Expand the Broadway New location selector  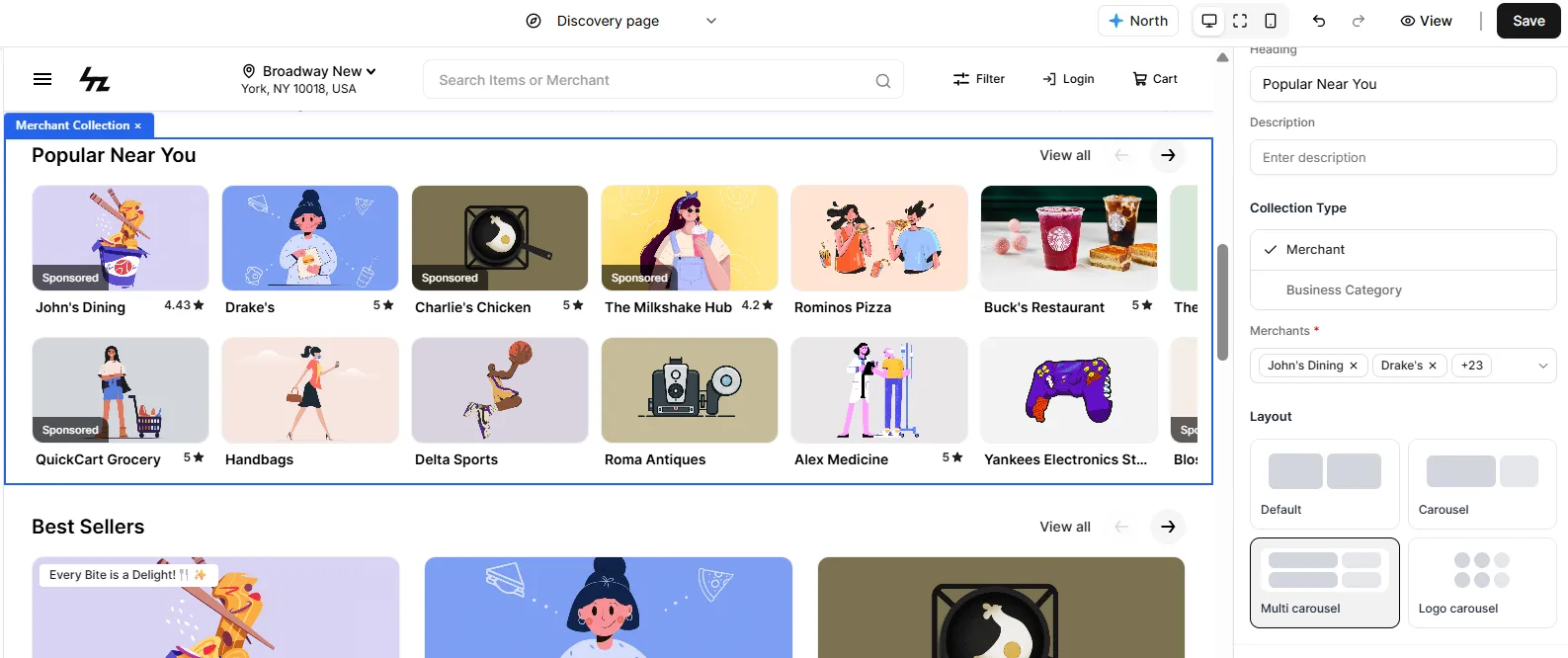(x=310, y=71)
